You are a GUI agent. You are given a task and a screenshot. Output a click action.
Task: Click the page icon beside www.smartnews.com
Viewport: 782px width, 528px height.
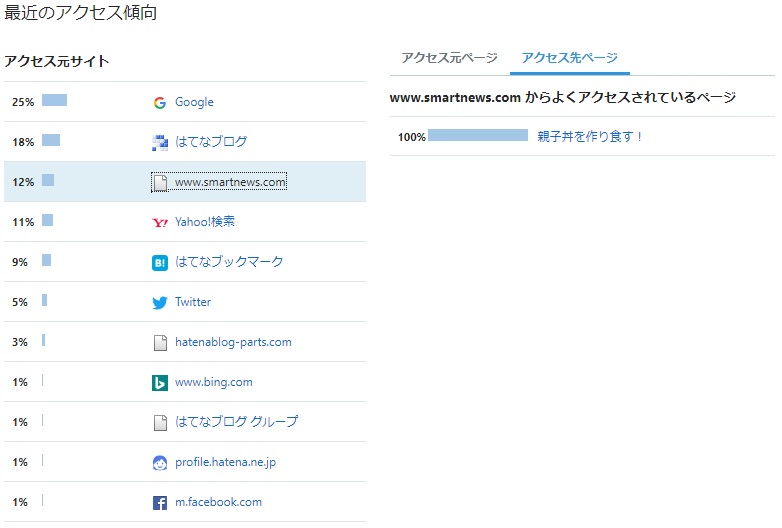(x=160, y=182)
